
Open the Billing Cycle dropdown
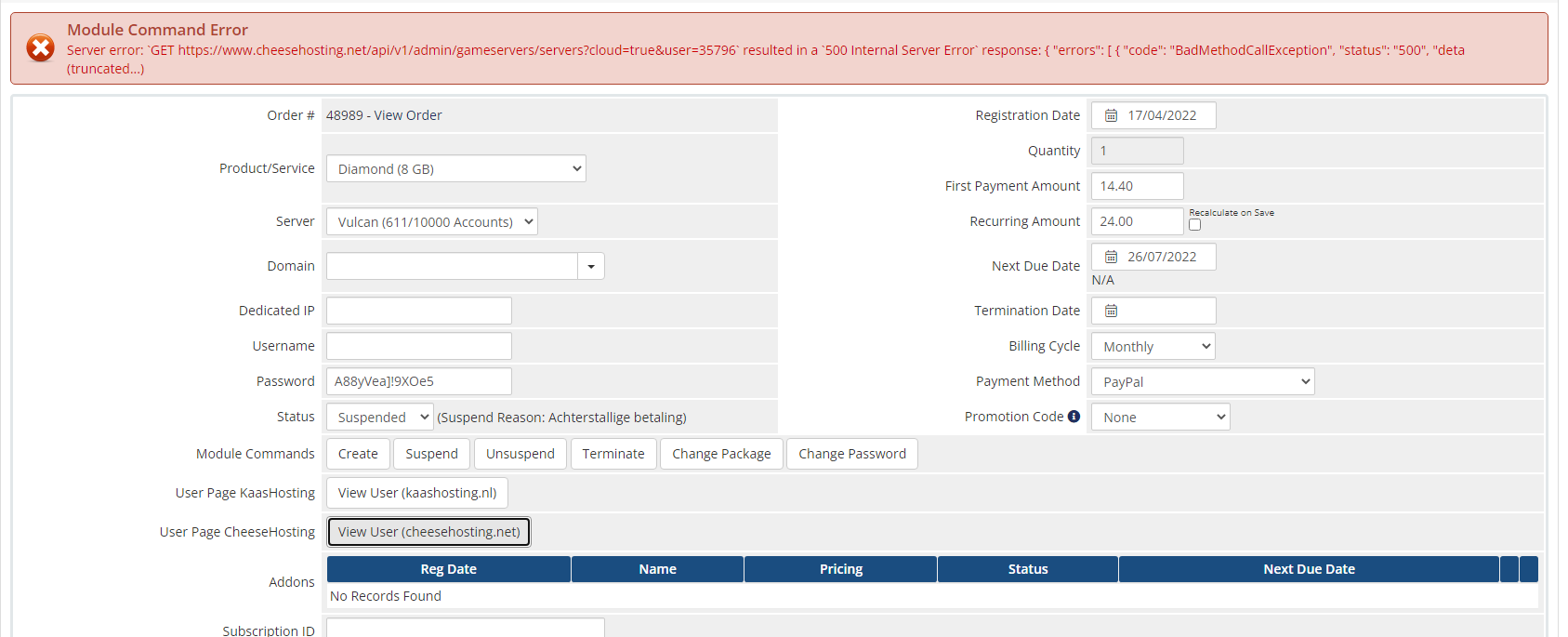click(x=1153, y=346)
